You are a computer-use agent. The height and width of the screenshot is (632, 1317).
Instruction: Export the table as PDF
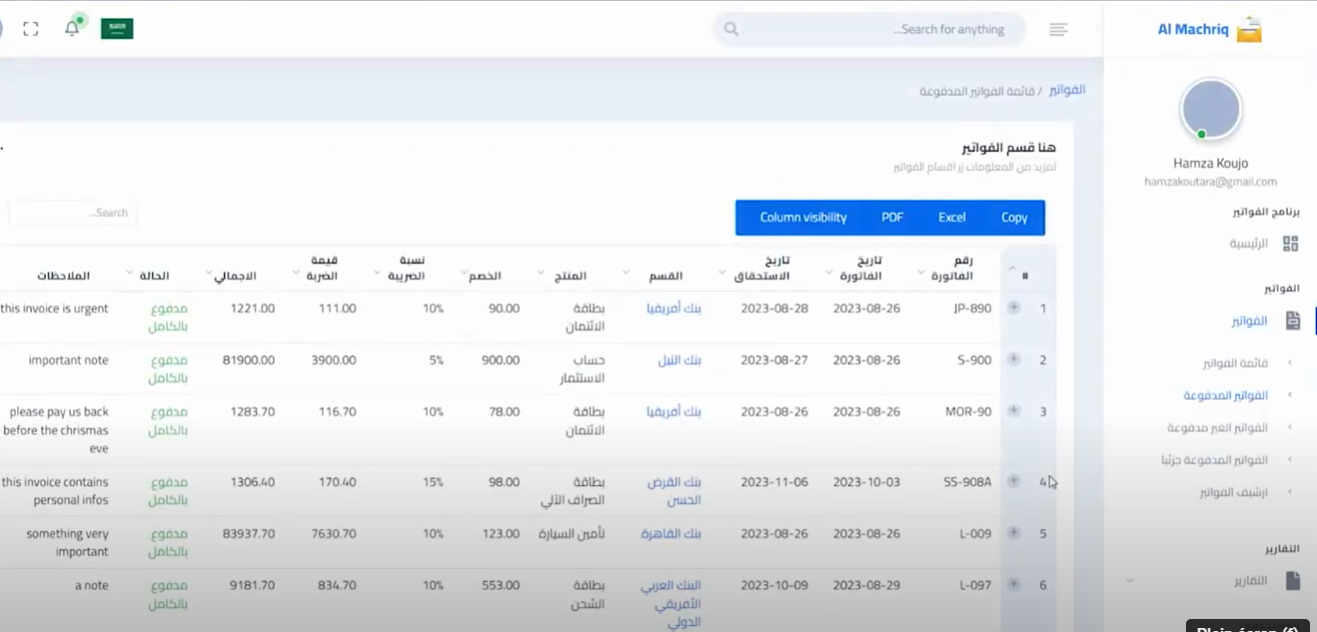tap(892, 217)
